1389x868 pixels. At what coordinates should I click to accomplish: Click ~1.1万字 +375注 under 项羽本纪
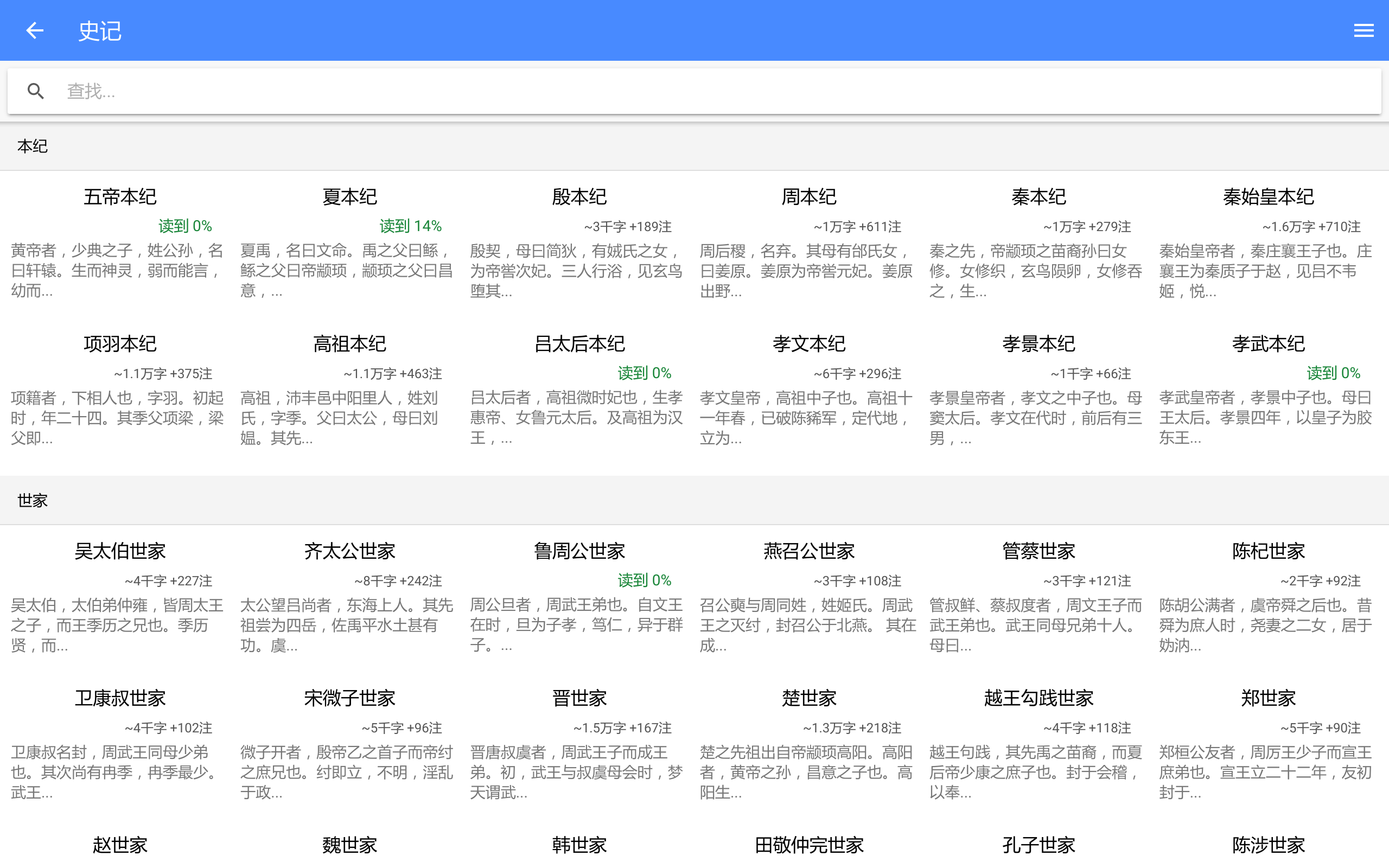[163, 374]
